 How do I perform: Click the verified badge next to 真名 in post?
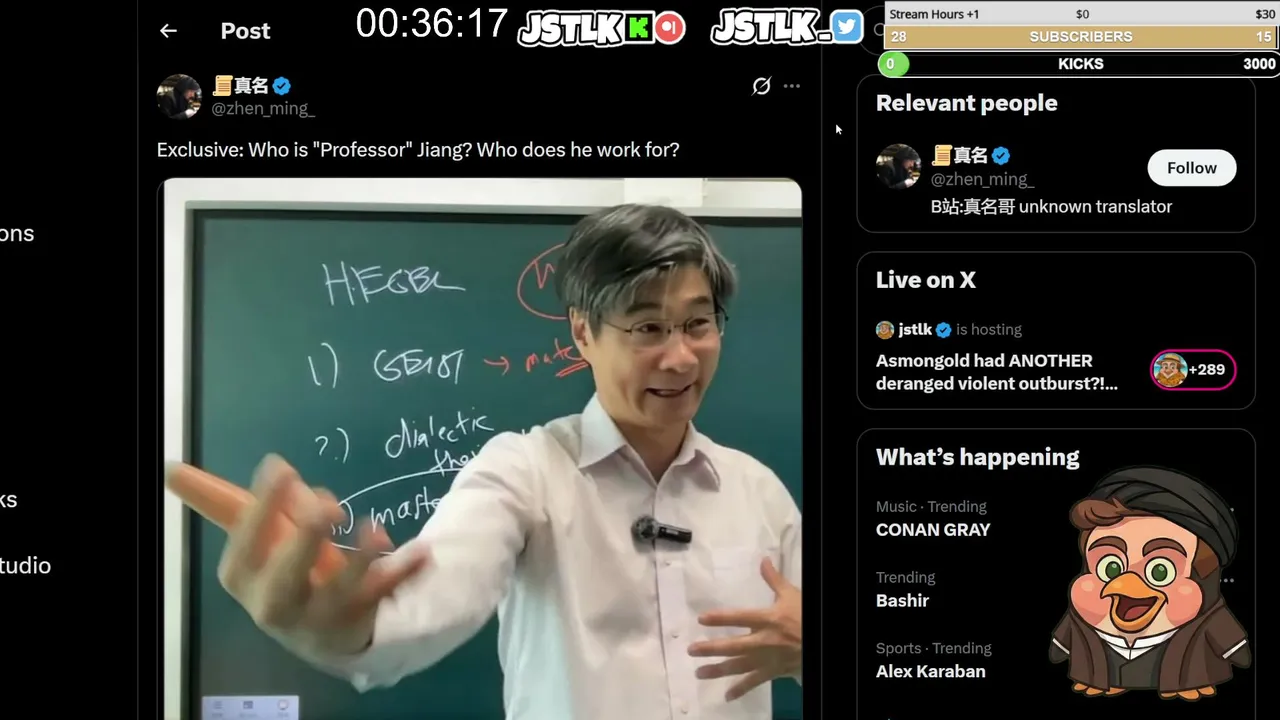282,86
